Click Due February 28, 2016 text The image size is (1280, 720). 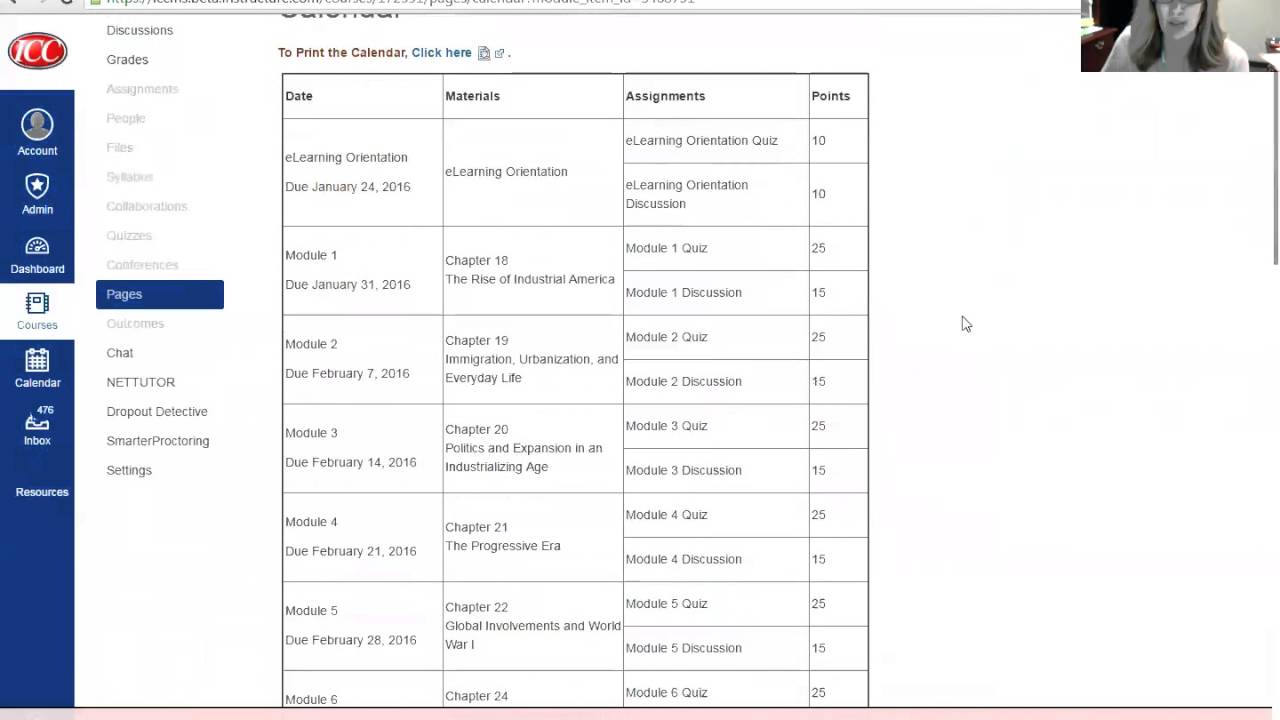coord(350,641)
